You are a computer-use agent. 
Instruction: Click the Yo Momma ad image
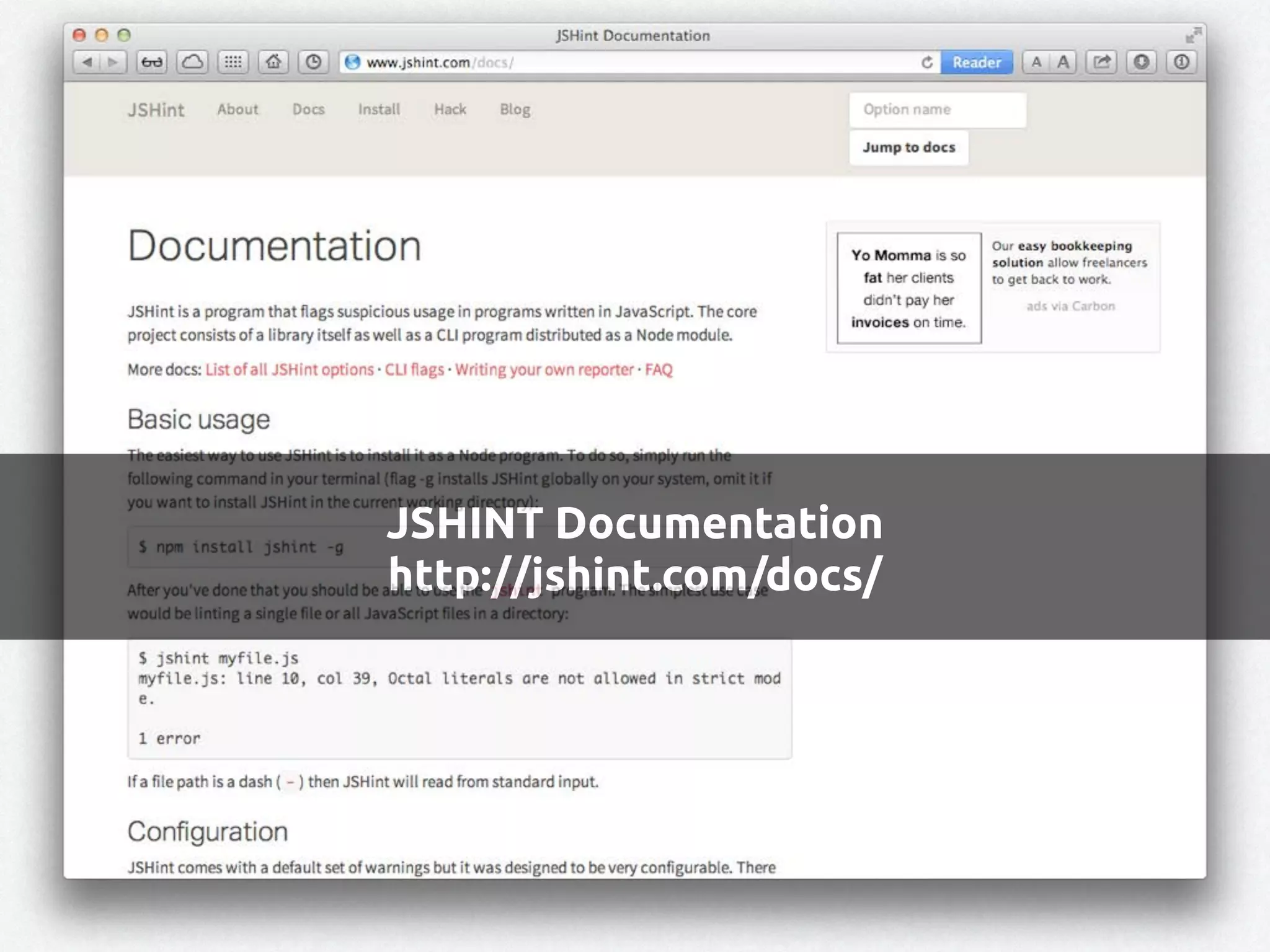tap(909, 288)
